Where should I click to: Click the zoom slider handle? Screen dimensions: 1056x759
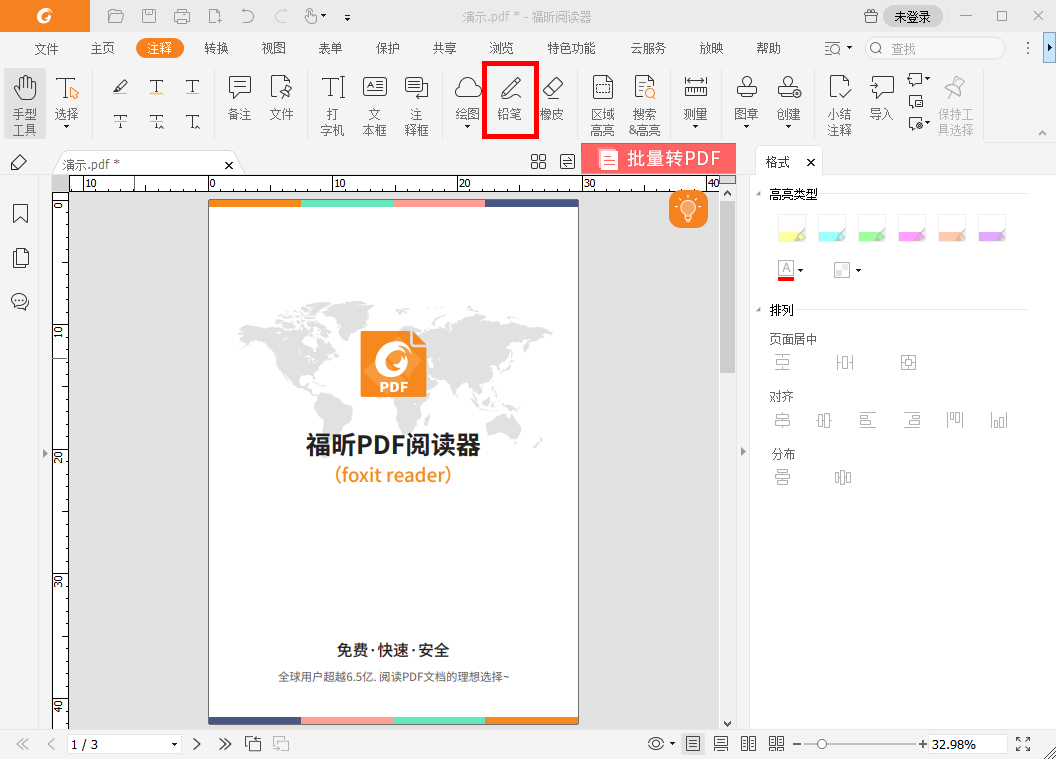point(822,744)
